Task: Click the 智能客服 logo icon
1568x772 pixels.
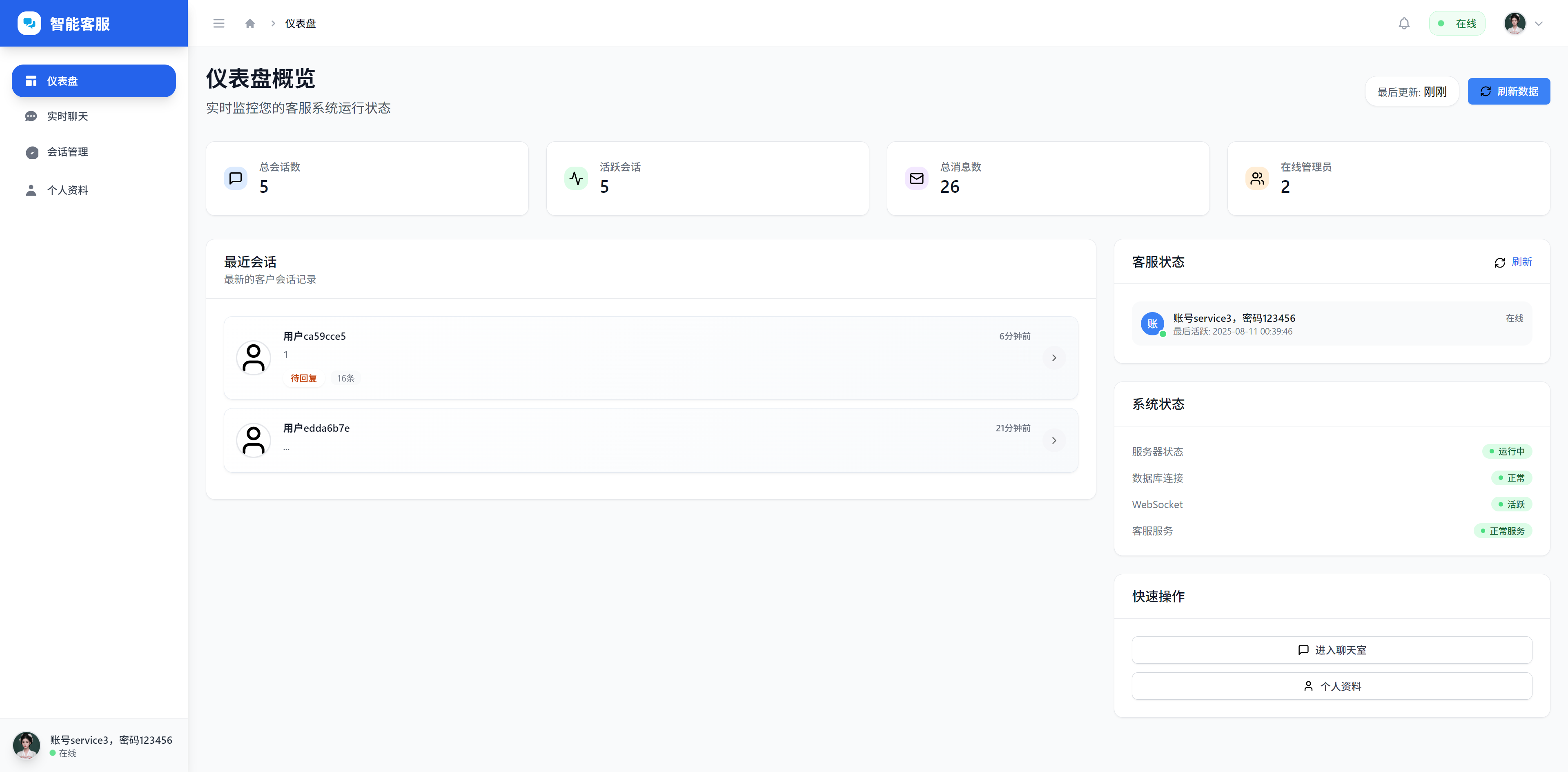Action: coord(29,23)
